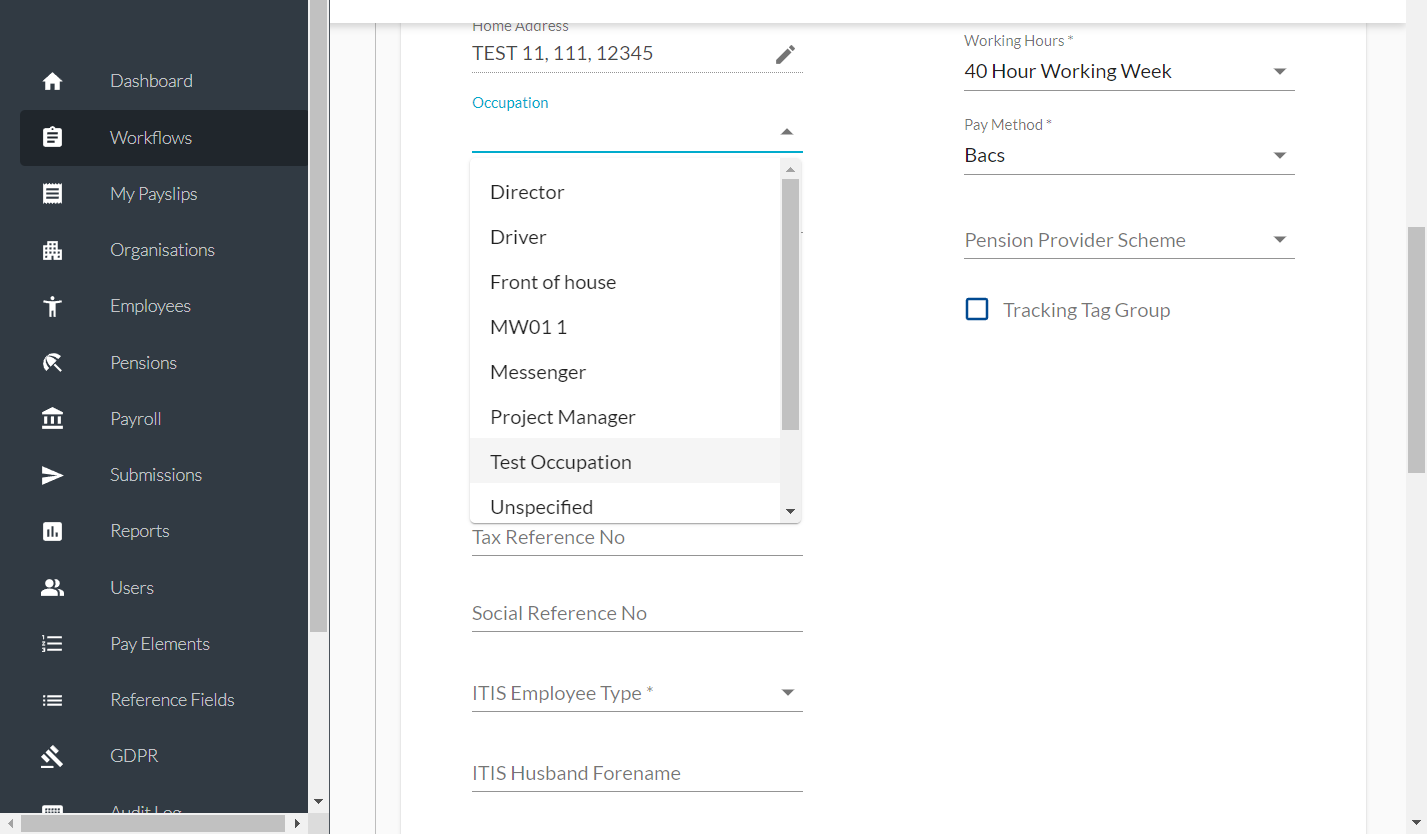The width and height of the screenshot is (1427, 834).
Task: Click the Tax Reference No field
Action: point(637,538)
